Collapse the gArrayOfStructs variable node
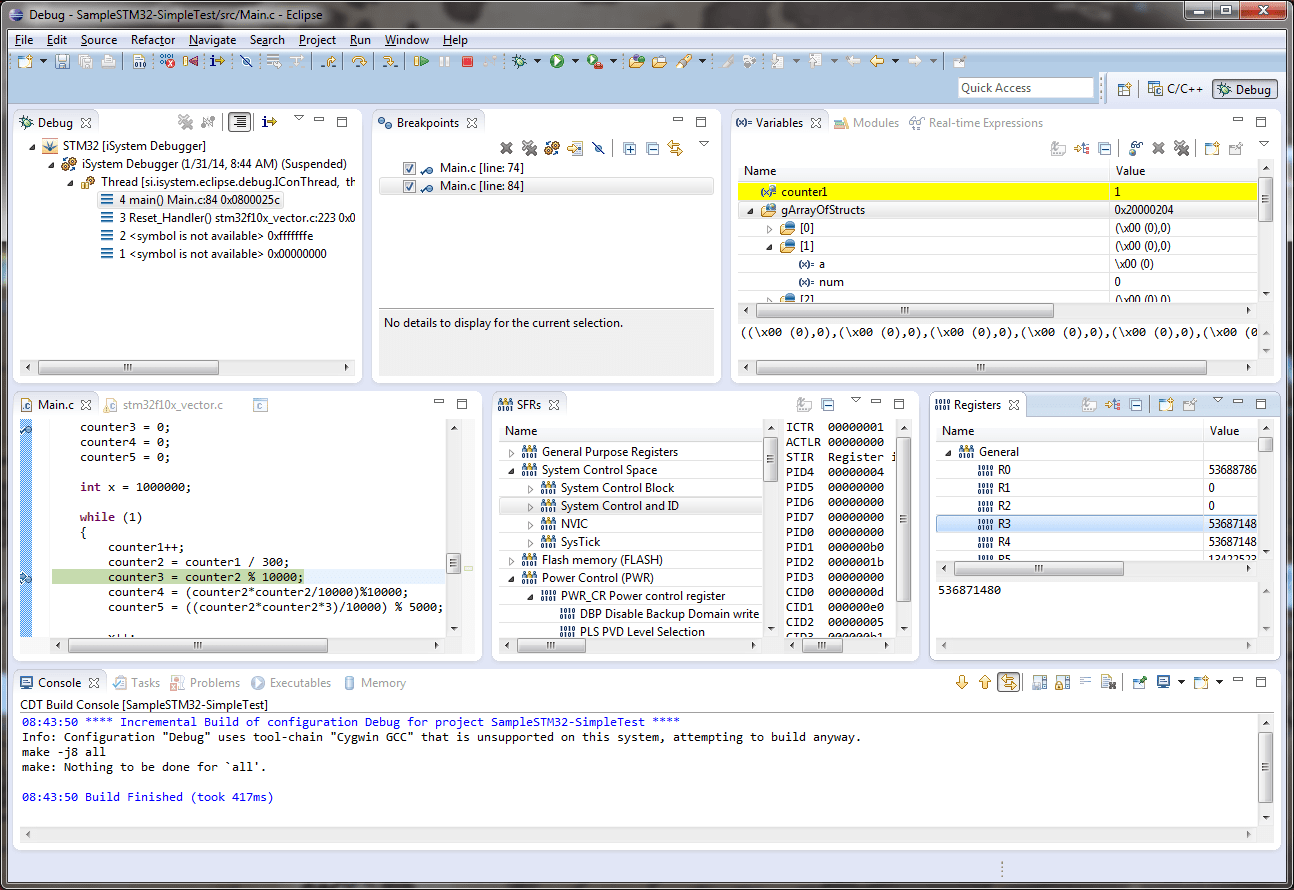The width and height of the screenshot is (1294, 890). [749, 210]
